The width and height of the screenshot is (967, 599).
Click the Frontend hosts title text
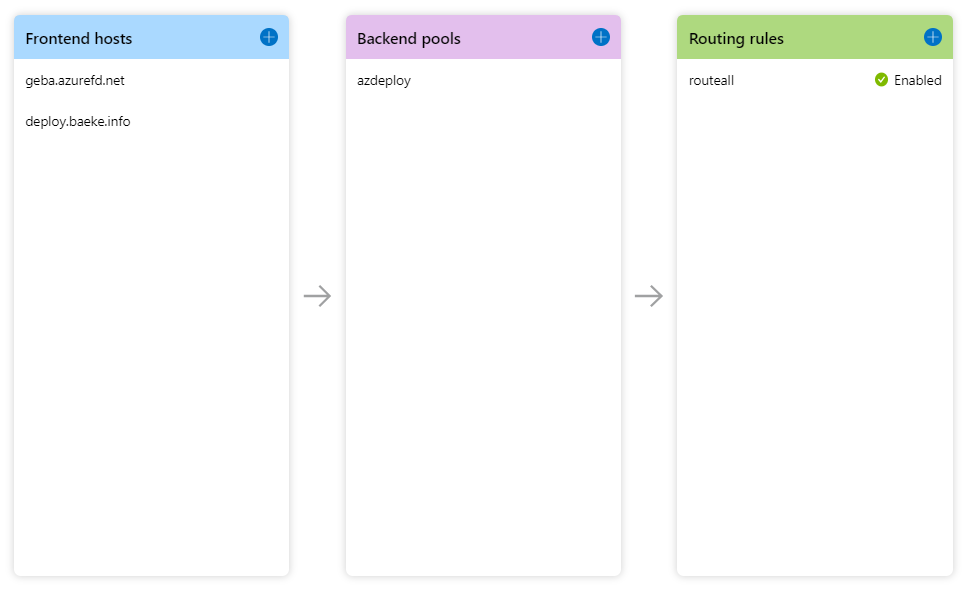coord(79,39)
